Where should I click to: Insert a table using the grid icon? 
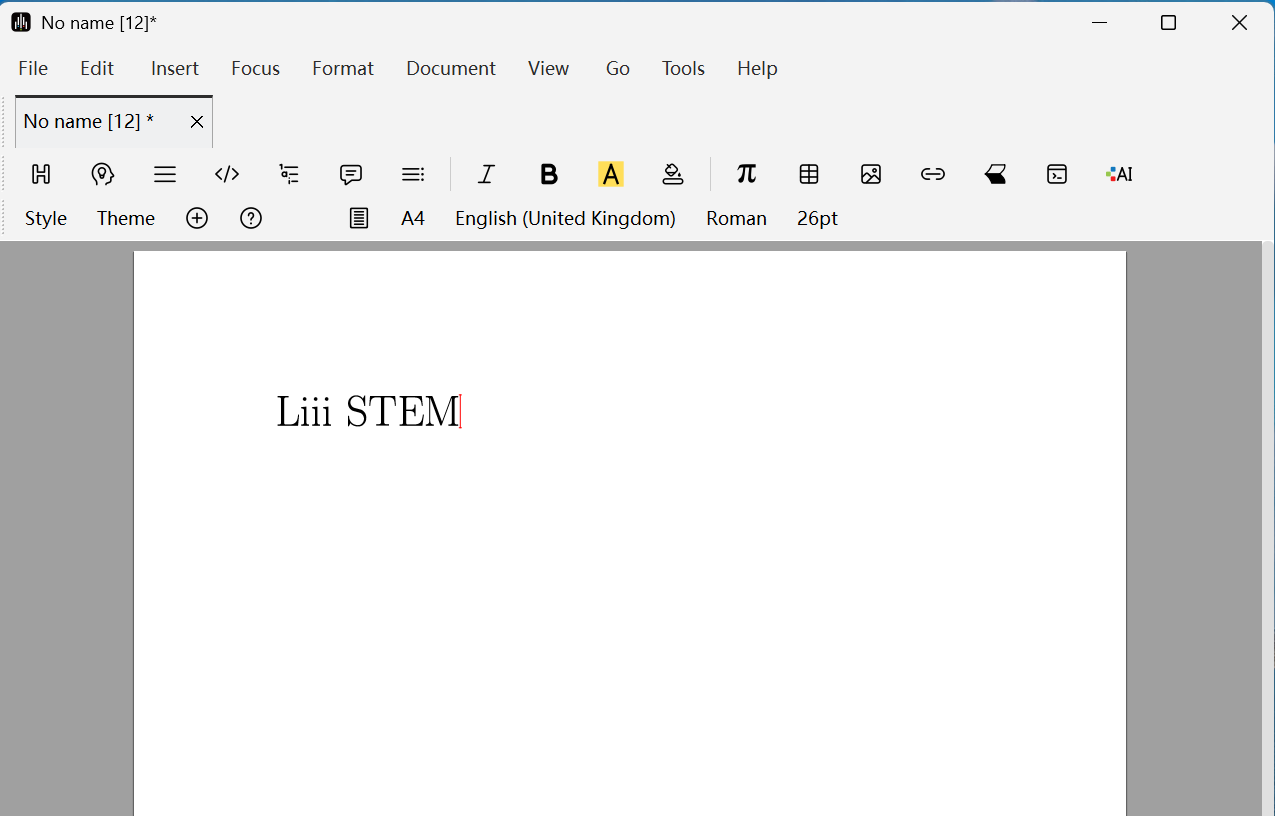[809, 174]
